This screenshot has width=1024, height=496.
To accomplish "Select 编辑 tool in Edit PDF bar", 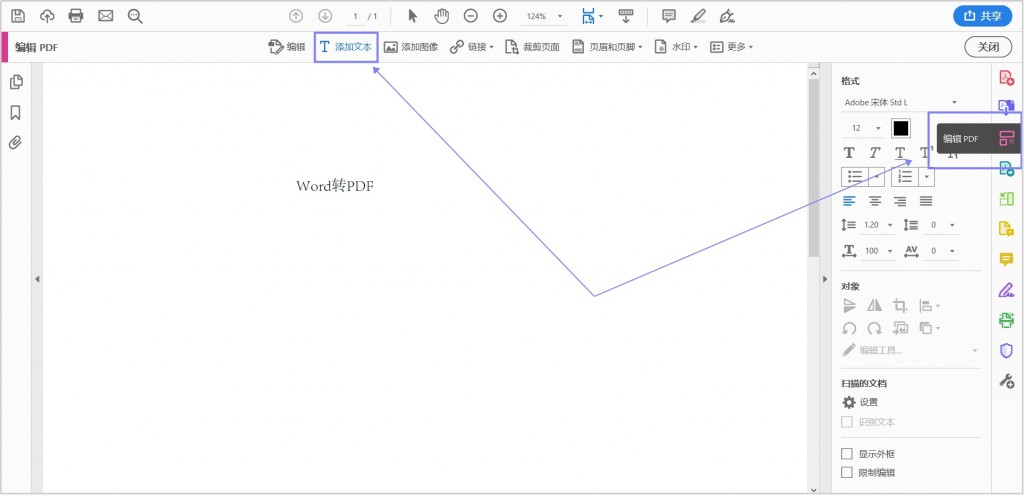I will point(287,47).
